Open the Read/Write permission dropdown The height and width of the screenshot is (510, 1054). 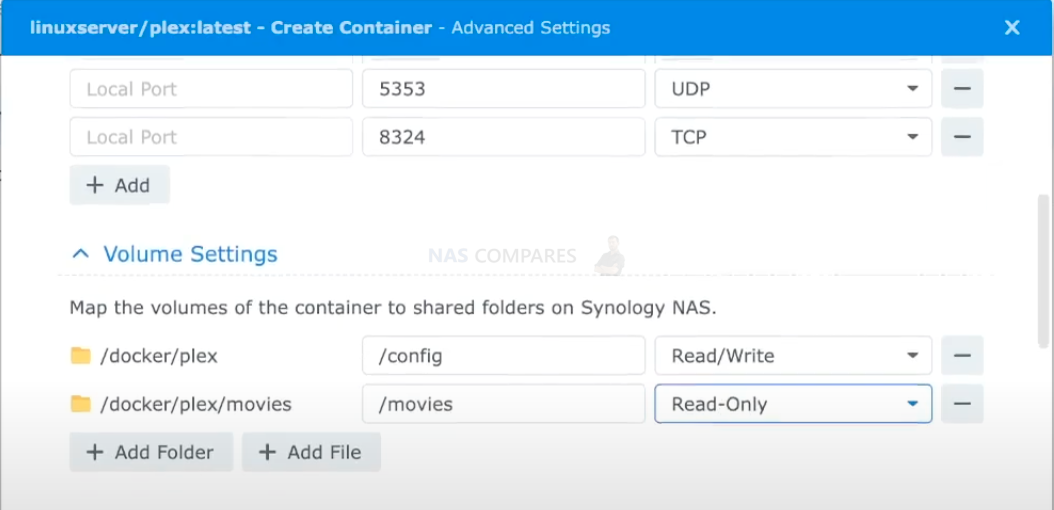(793, 355)
